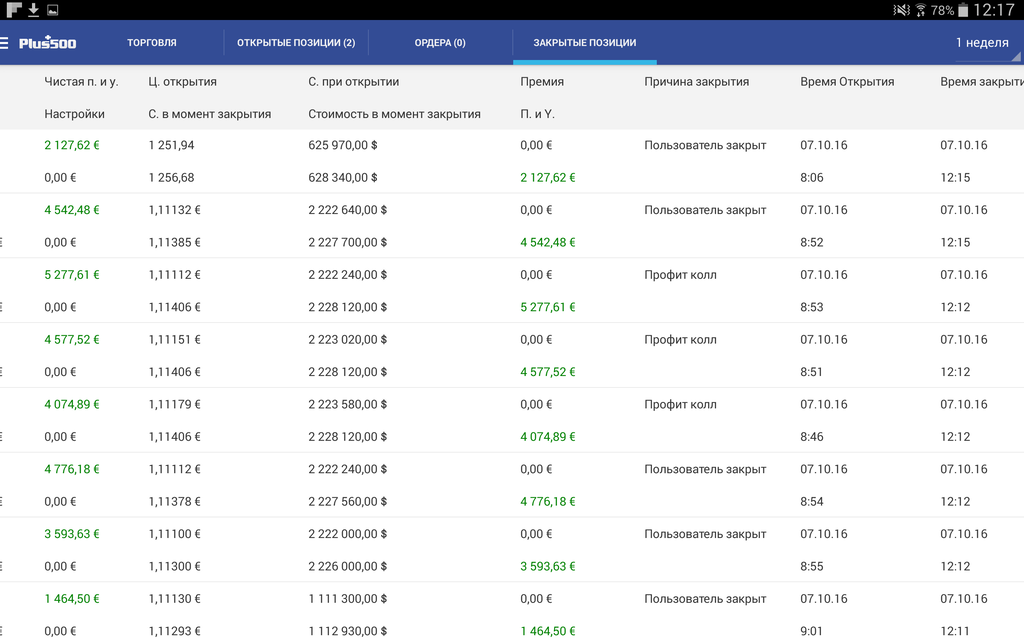Click the Причина закрытия column header
The width and height of the screenshot is (1024, 640).
(696, 82)
